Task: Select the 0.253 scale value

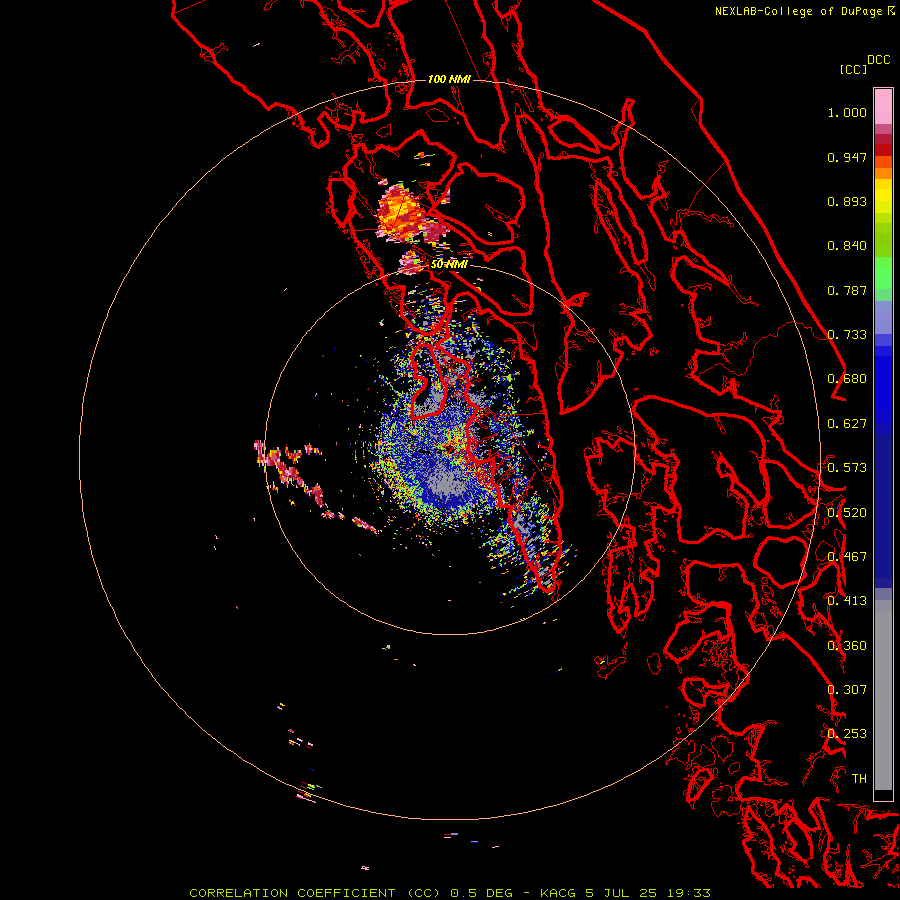Action: (847, 734)
